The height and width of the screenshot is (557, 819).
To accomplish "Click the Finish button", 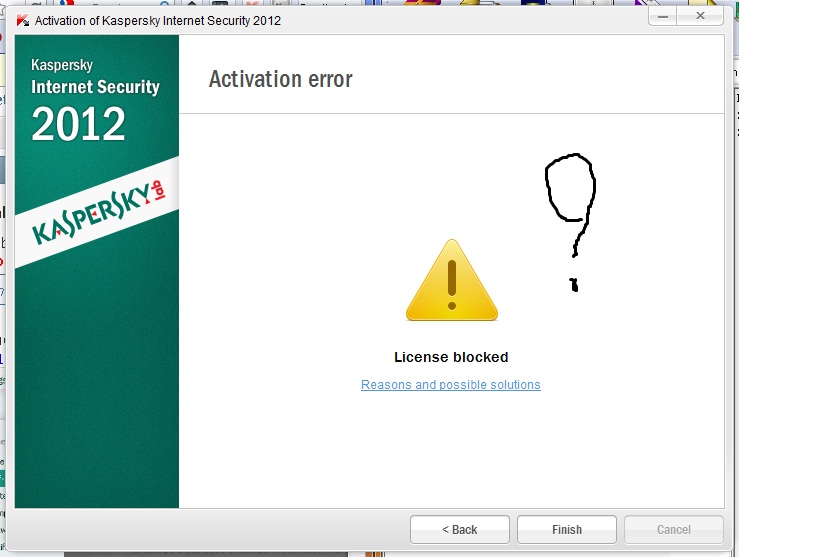I will 567,529.
